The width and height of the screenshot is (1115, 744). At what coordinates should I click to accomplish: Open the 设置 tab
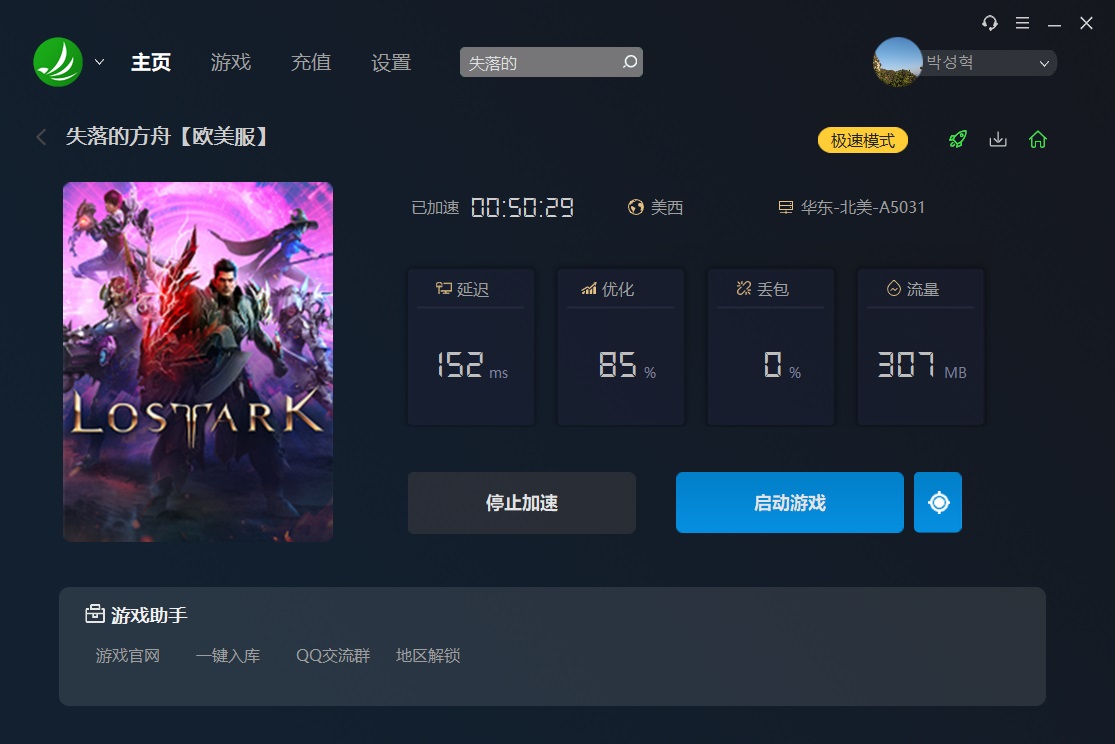point(391,63)
